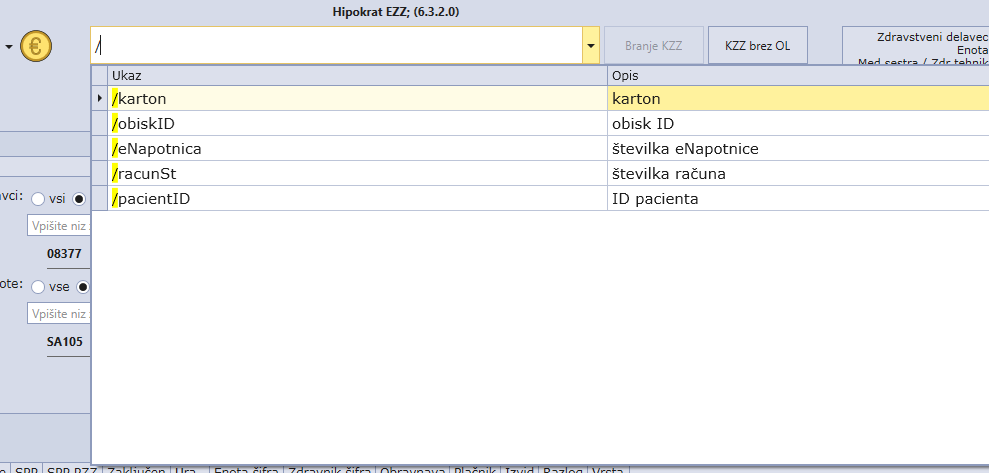Click the Branje KZZ button
This screenshot has height=473, width=989.
[653, 45]
